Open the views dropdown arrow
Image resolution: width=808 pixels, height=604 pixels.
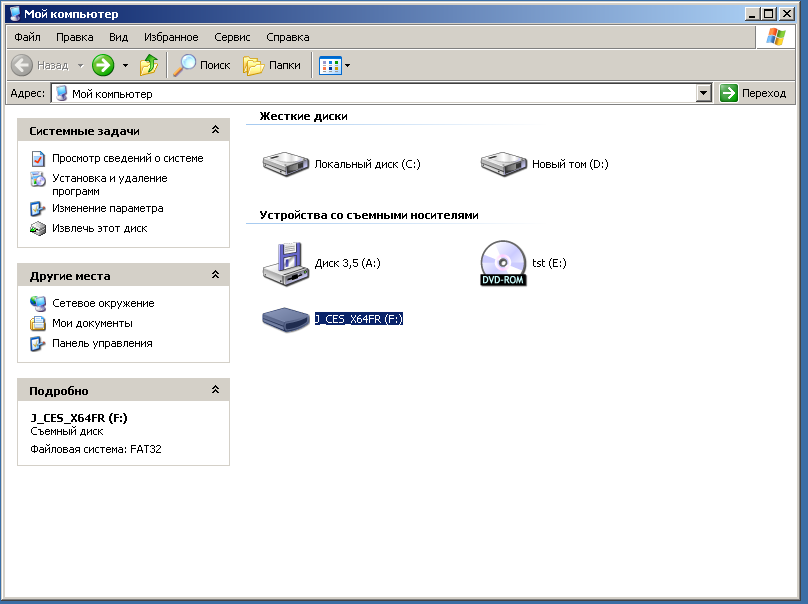[347, 65]
